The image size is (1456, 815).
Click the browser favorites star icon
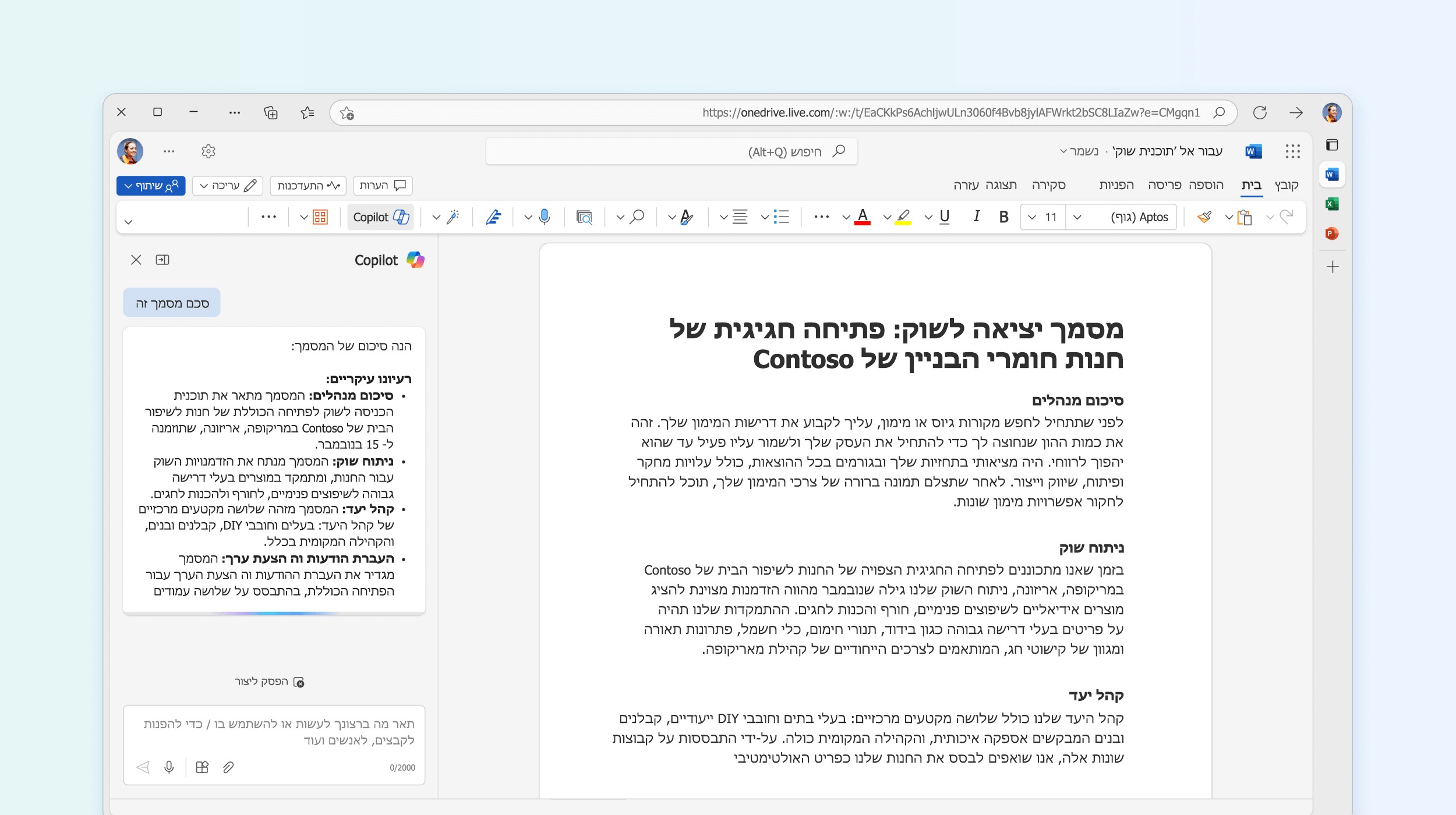(308, 112)
